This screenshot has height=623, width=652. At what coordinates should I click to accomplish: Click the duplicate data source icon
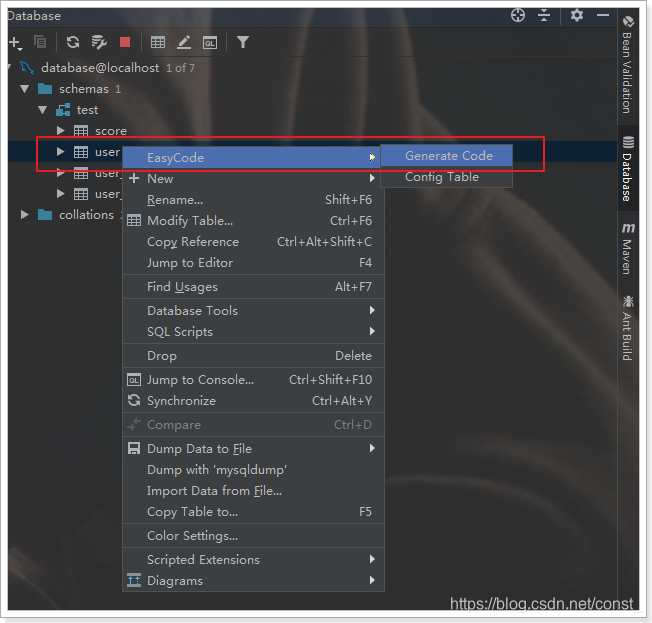[40, 42]
